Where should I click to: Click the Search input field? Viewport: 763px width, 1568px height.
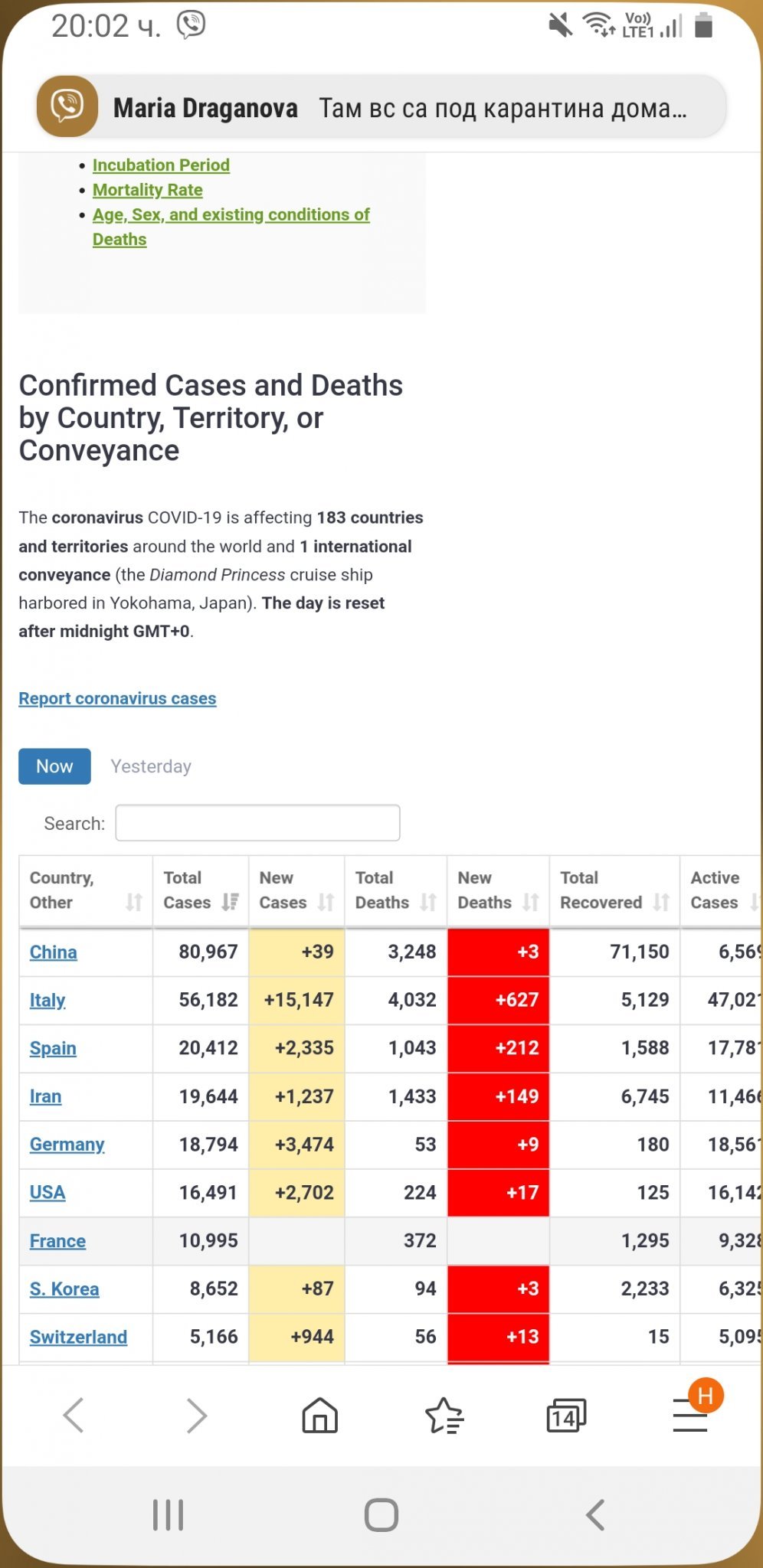[x=257, y=823]
